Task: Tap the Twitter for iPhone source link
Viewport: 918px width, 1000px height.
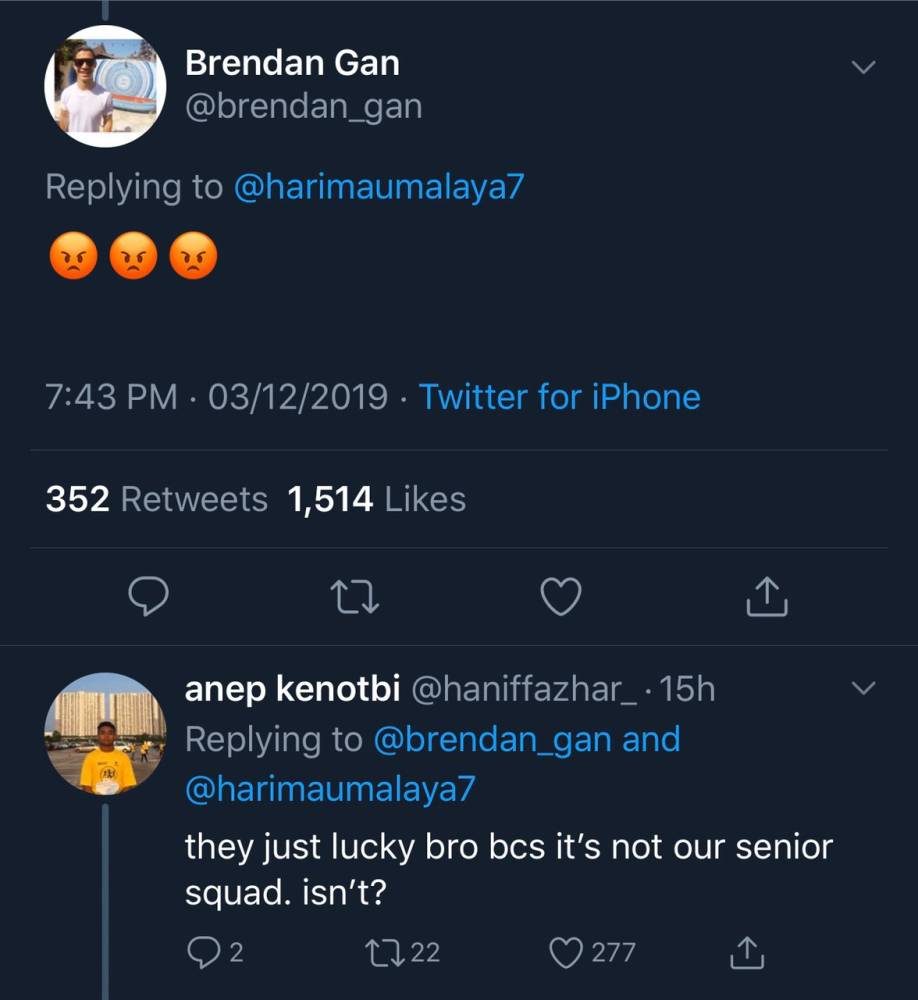Action: tap(559, 397)
